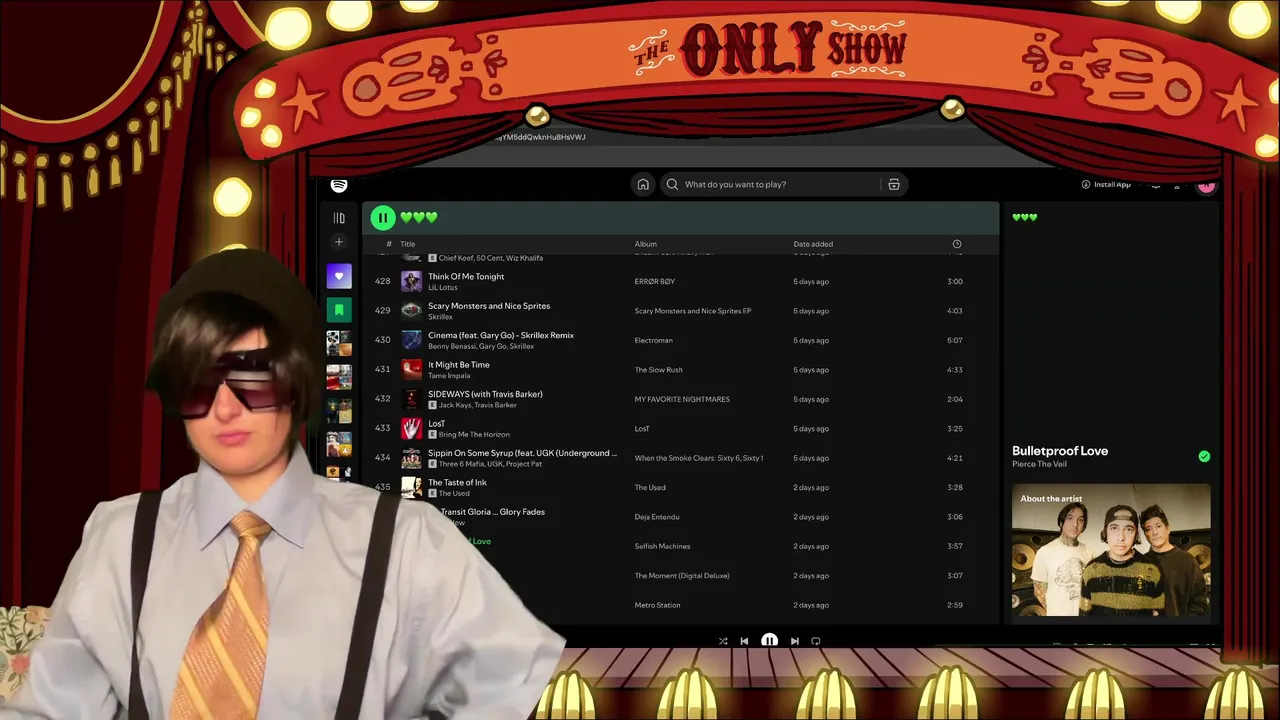1280x720 pixels.
Task: Skip to the next track
Action: point(794,641)
